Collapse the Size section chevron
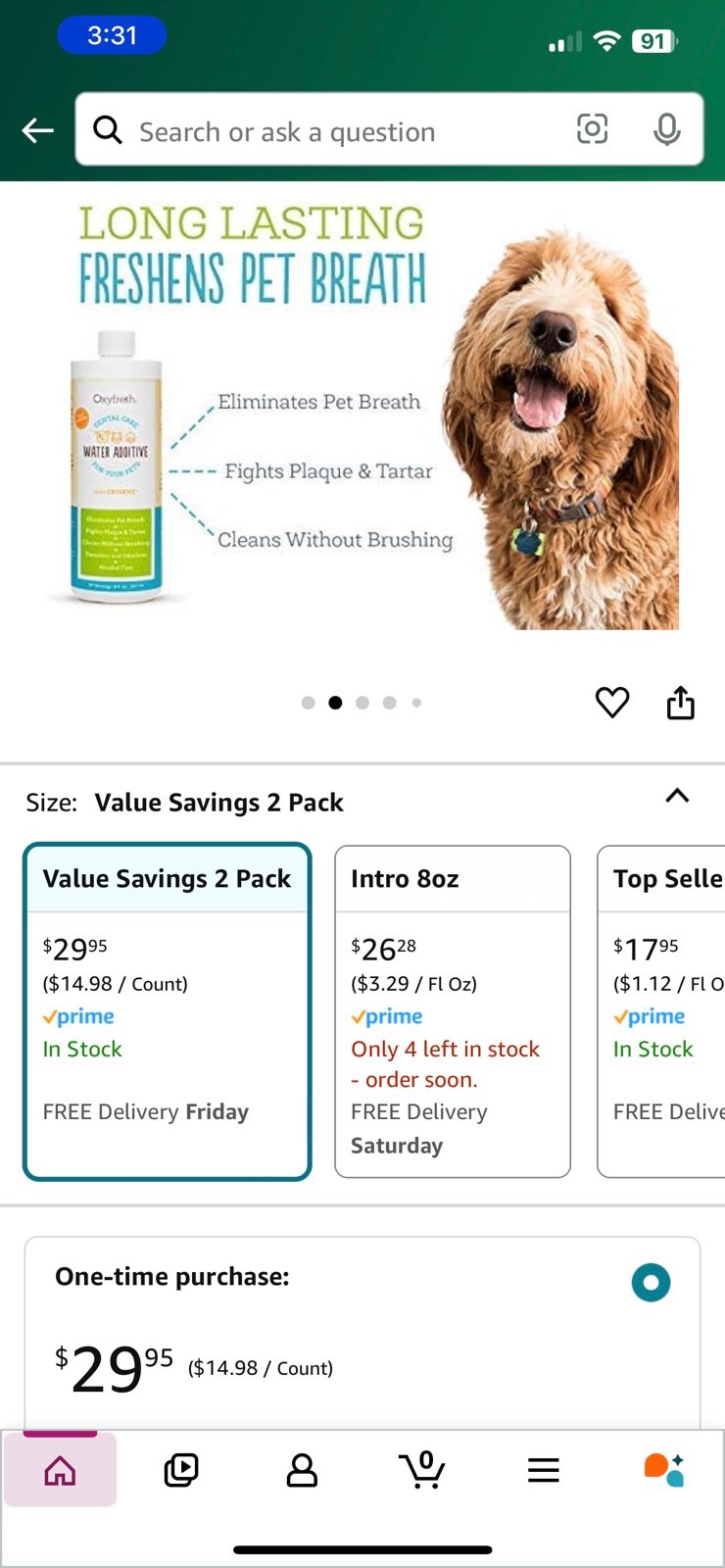This screenshot has width=725, height=1568. pos(677,796)
